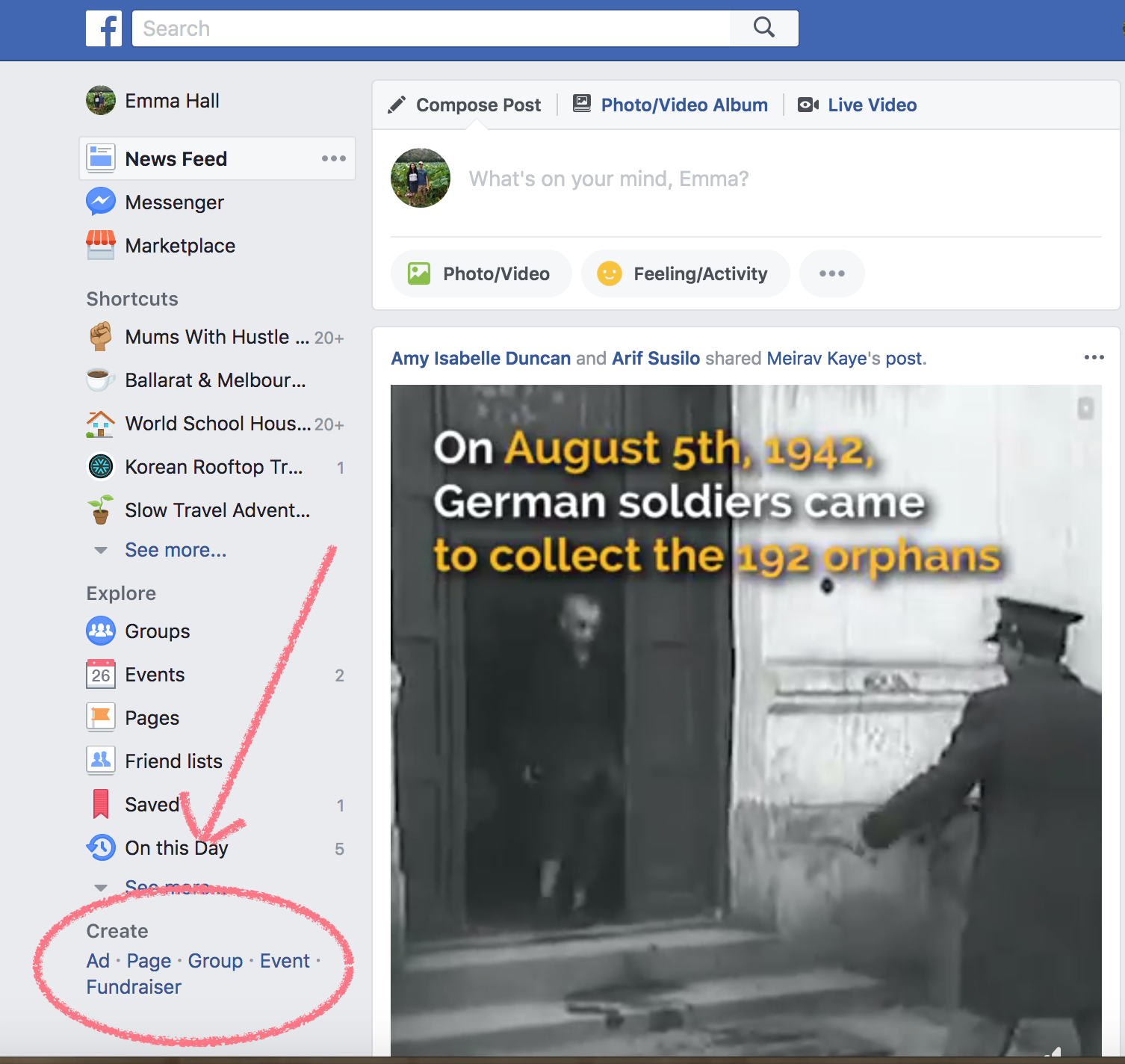The height and width of the screenshot is (1064, 1125).
Task: Focus the Search input field
Action: (431, 28)
